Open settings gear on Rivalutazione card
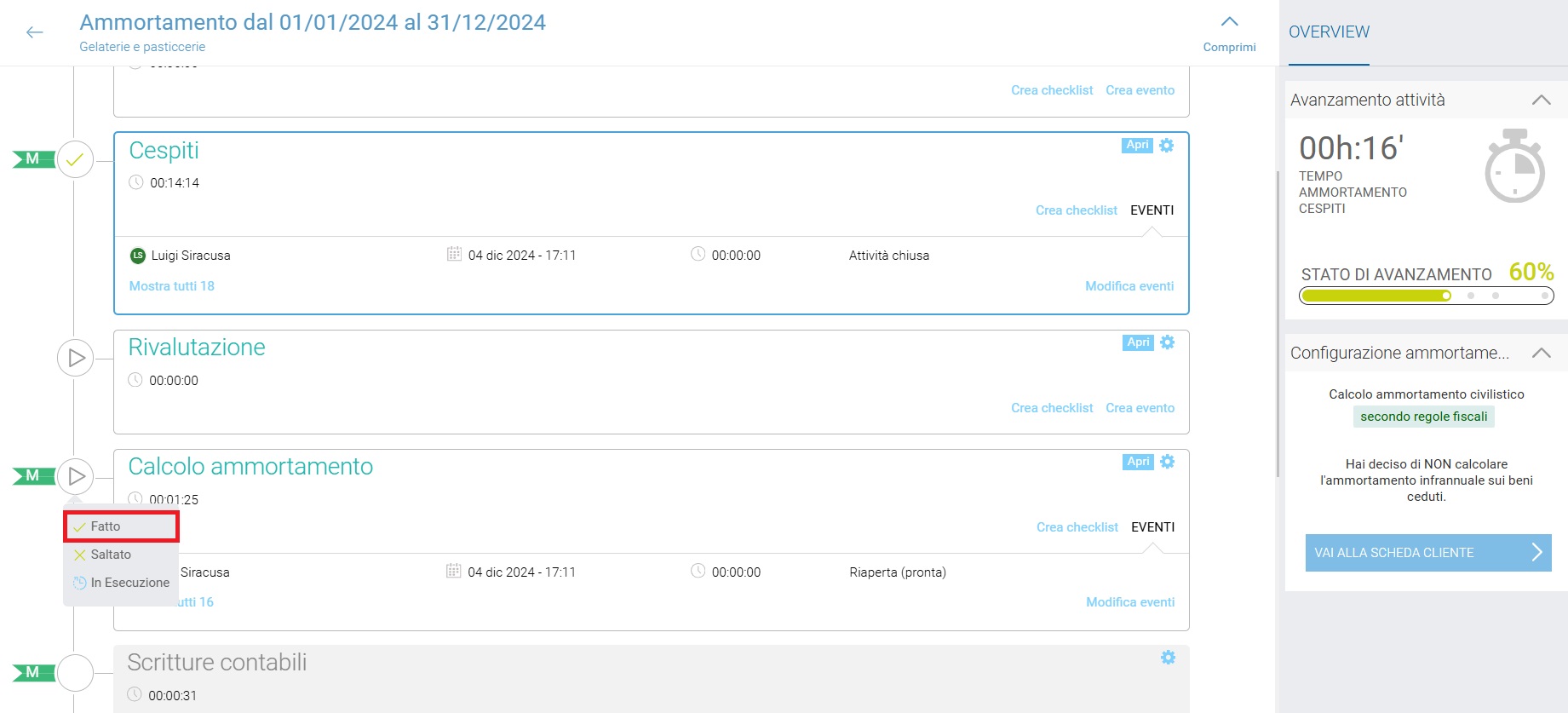The width and height of the screenshot is (1568, 713). coord(1168,342)
